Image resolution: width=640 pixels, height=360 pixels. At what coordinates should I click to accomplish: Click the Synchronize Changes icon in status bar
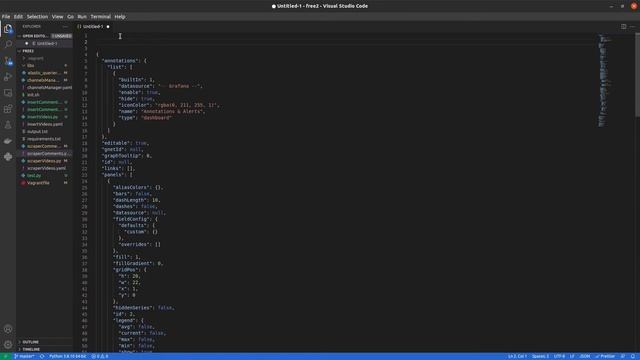click(x=42, y=356)
